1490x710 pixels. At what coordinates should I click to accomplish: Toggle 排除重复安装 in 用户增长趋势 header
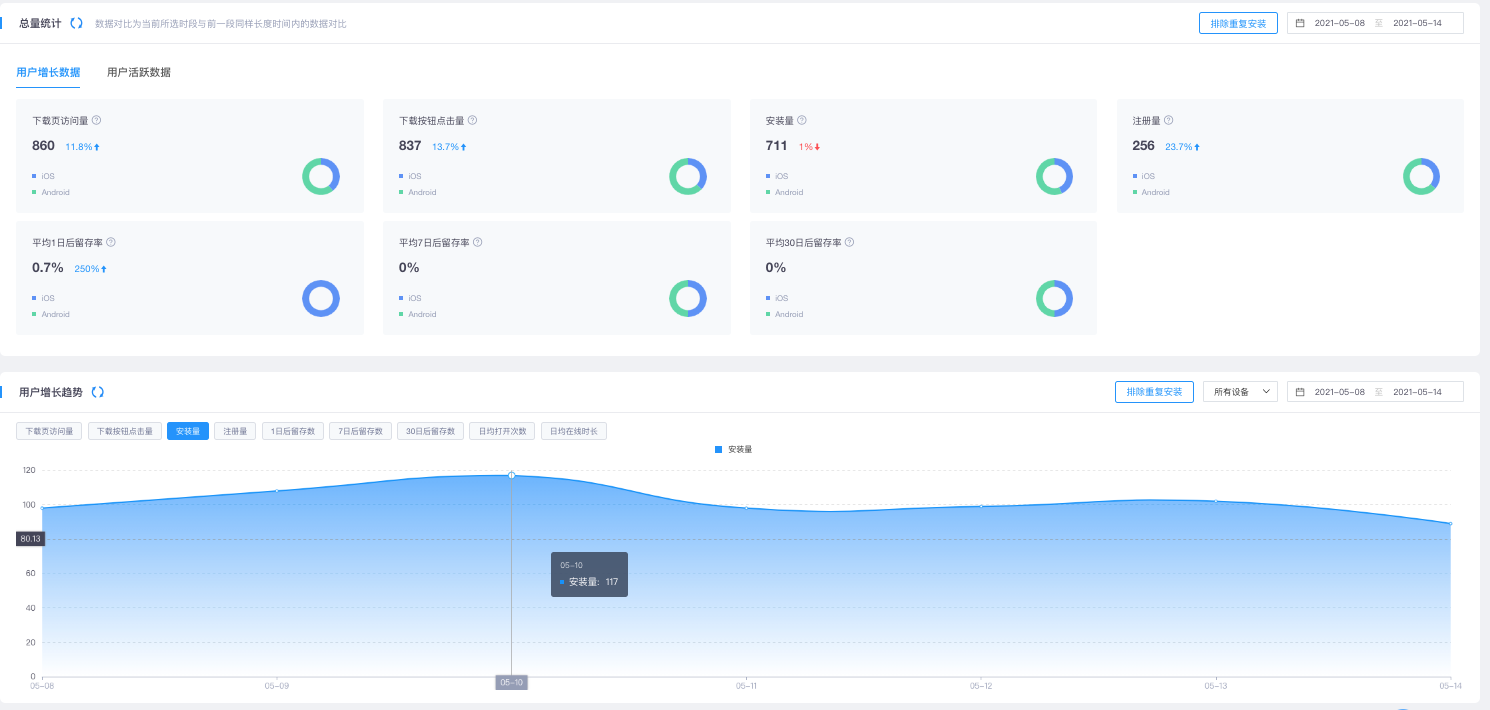1154,392
